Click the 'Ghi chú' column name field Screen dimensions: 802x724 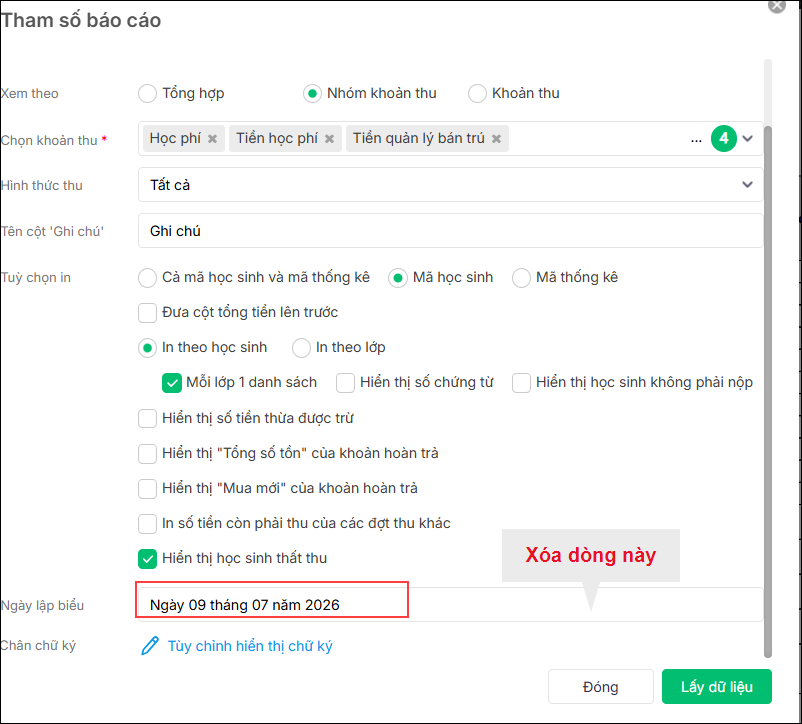tap(450, 231)
